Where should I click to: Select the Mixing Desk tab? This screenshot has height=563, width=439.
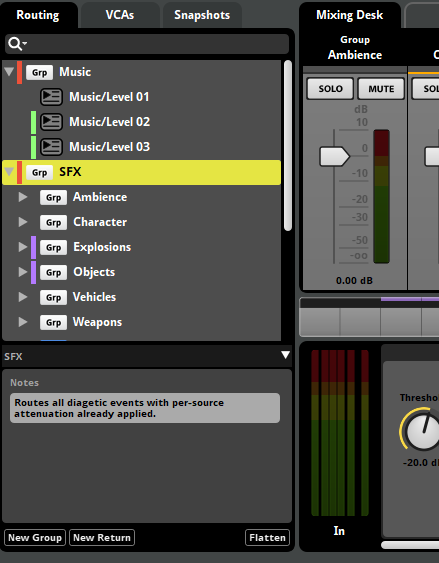point(350,15)
